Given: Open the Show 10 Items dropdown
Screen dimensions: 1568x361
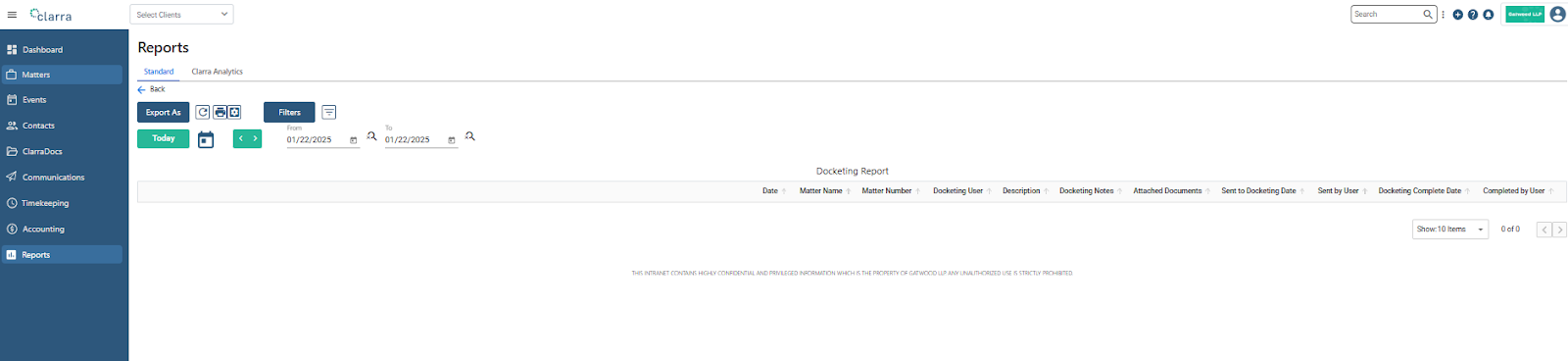Looking at the screenshot, I should pos(1450,230).
